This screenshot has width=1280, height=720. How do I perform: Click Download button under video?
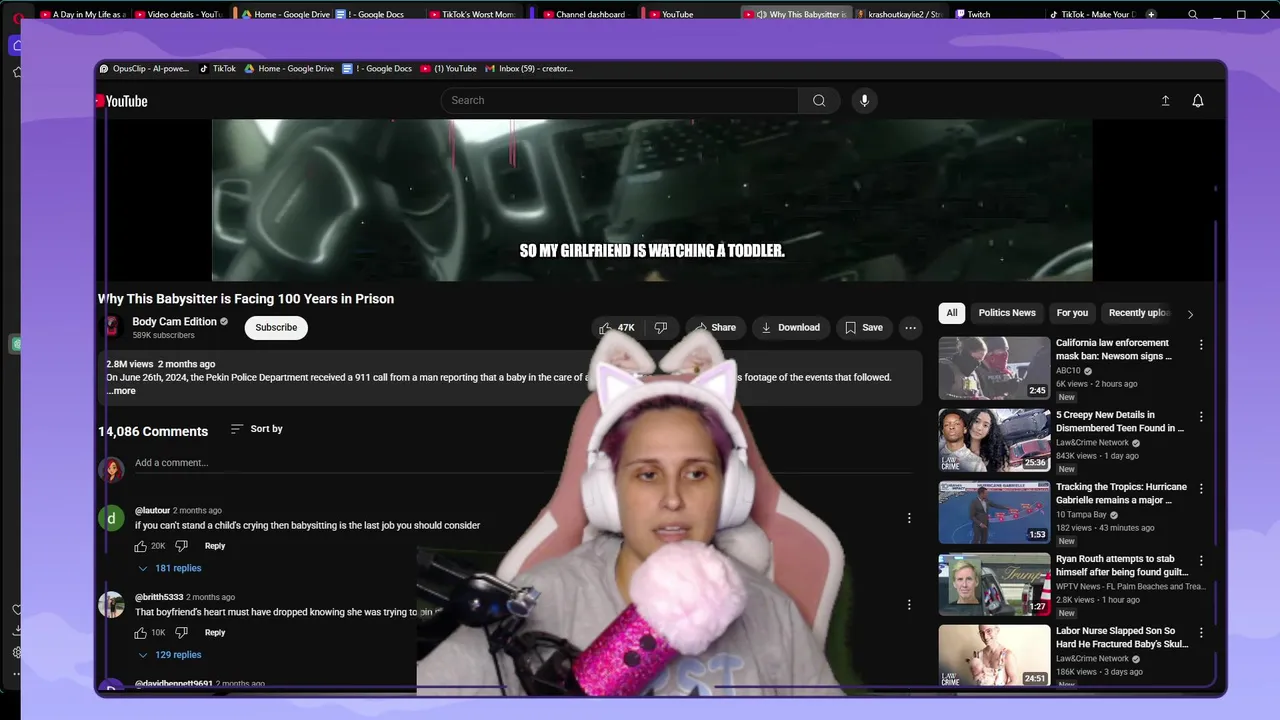coord(790,328)
